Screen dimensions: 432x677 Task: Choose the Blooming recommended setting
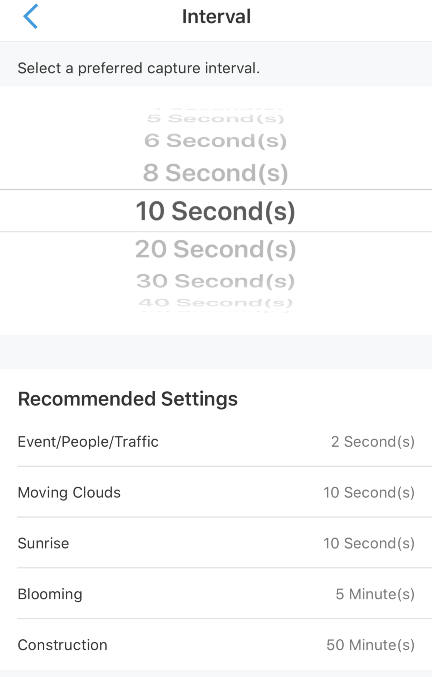216,594
